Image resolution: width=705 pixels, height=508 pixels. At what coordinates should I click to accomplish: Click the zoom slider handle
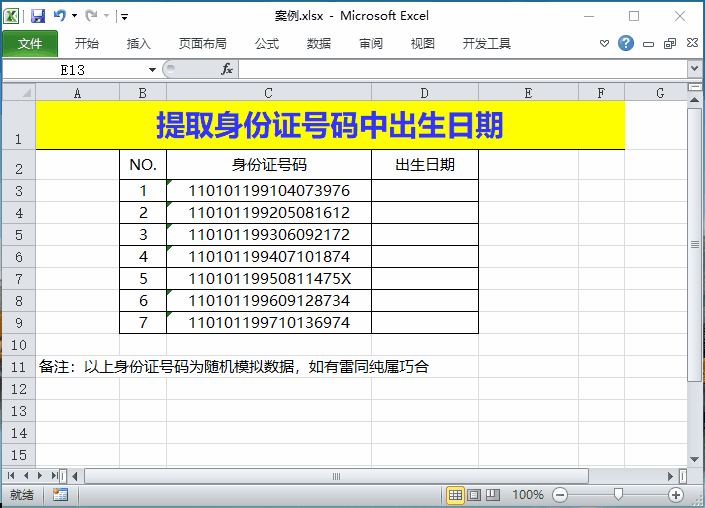click(x=619, y=494)
